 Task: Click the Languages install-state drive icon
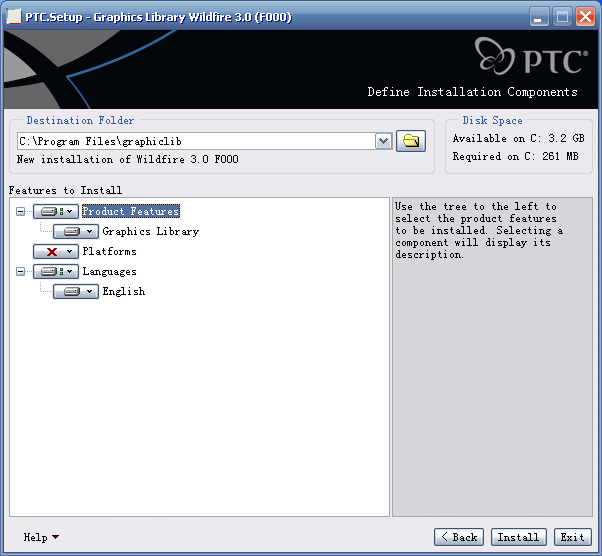(x=48, y=271)
